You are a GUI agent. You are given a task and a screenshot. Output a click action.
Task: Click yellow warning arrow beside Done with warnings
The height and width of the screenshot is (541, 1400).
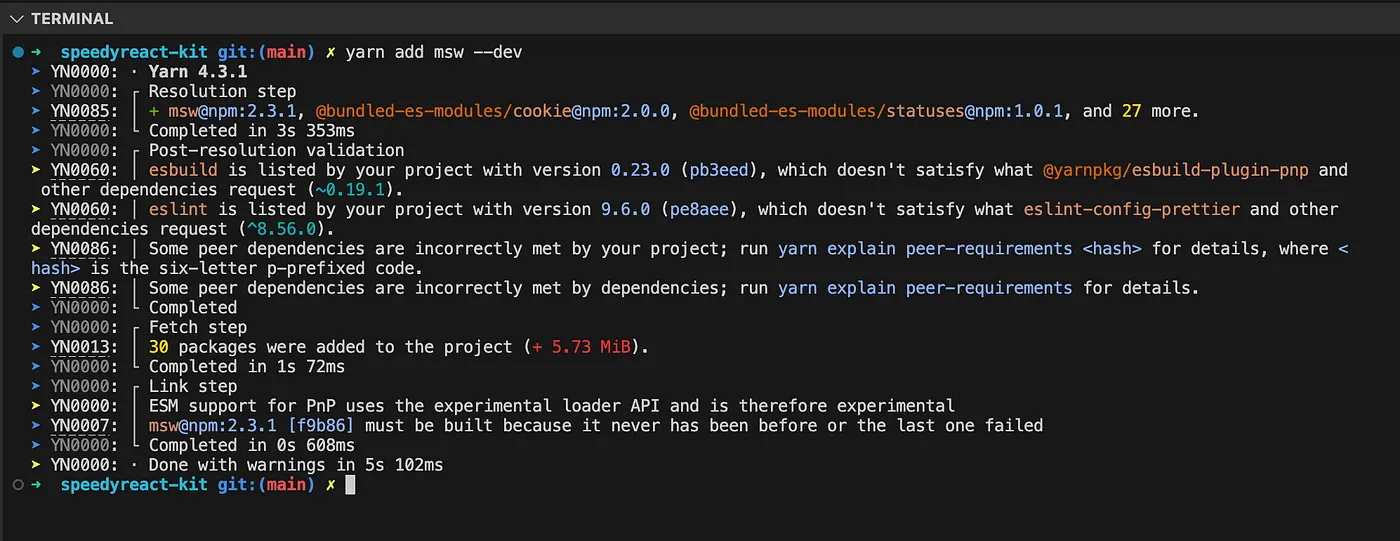pos(36,465)
